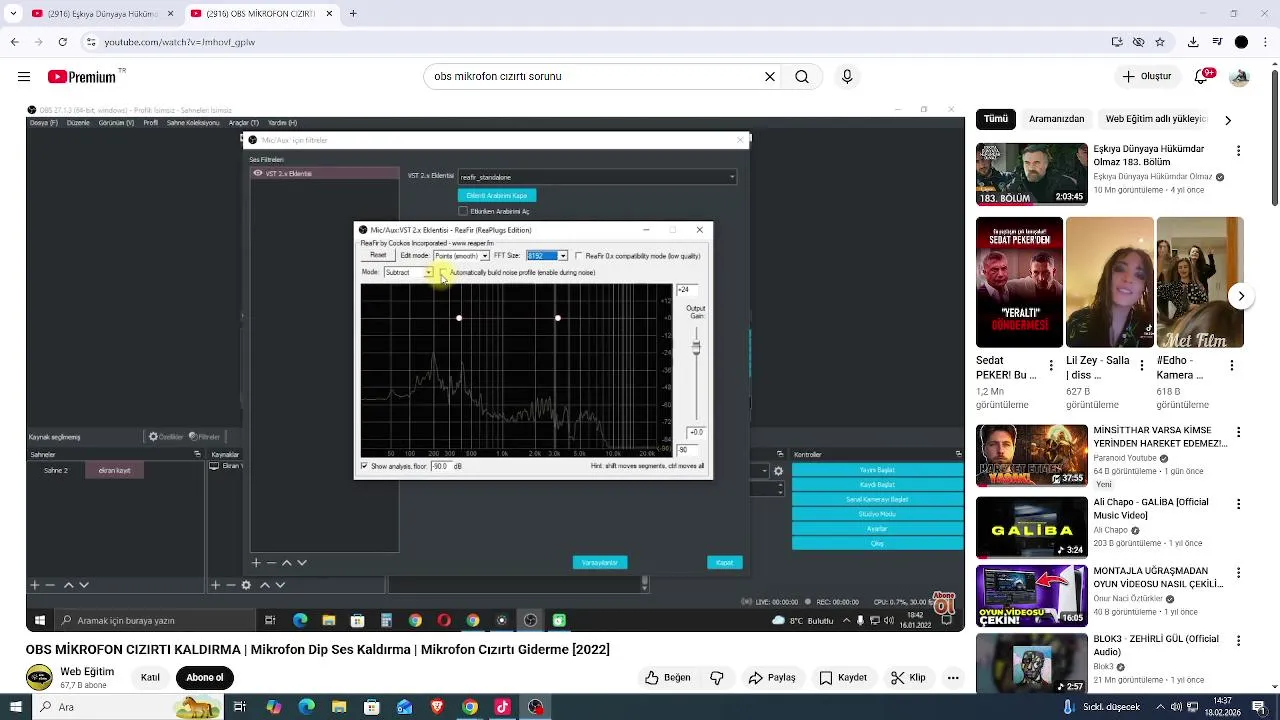The width and height of the screenshot is (1280, 720).
Task: Click right EQ point on ReaFir graph
Action: [558, 318]
